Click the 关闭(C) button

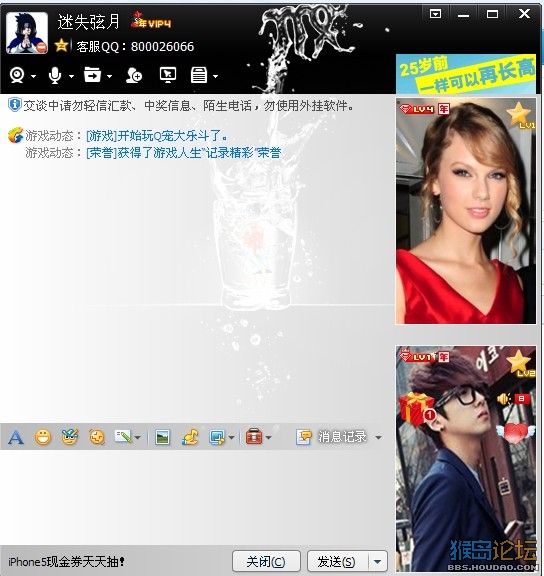click(266, 562)
